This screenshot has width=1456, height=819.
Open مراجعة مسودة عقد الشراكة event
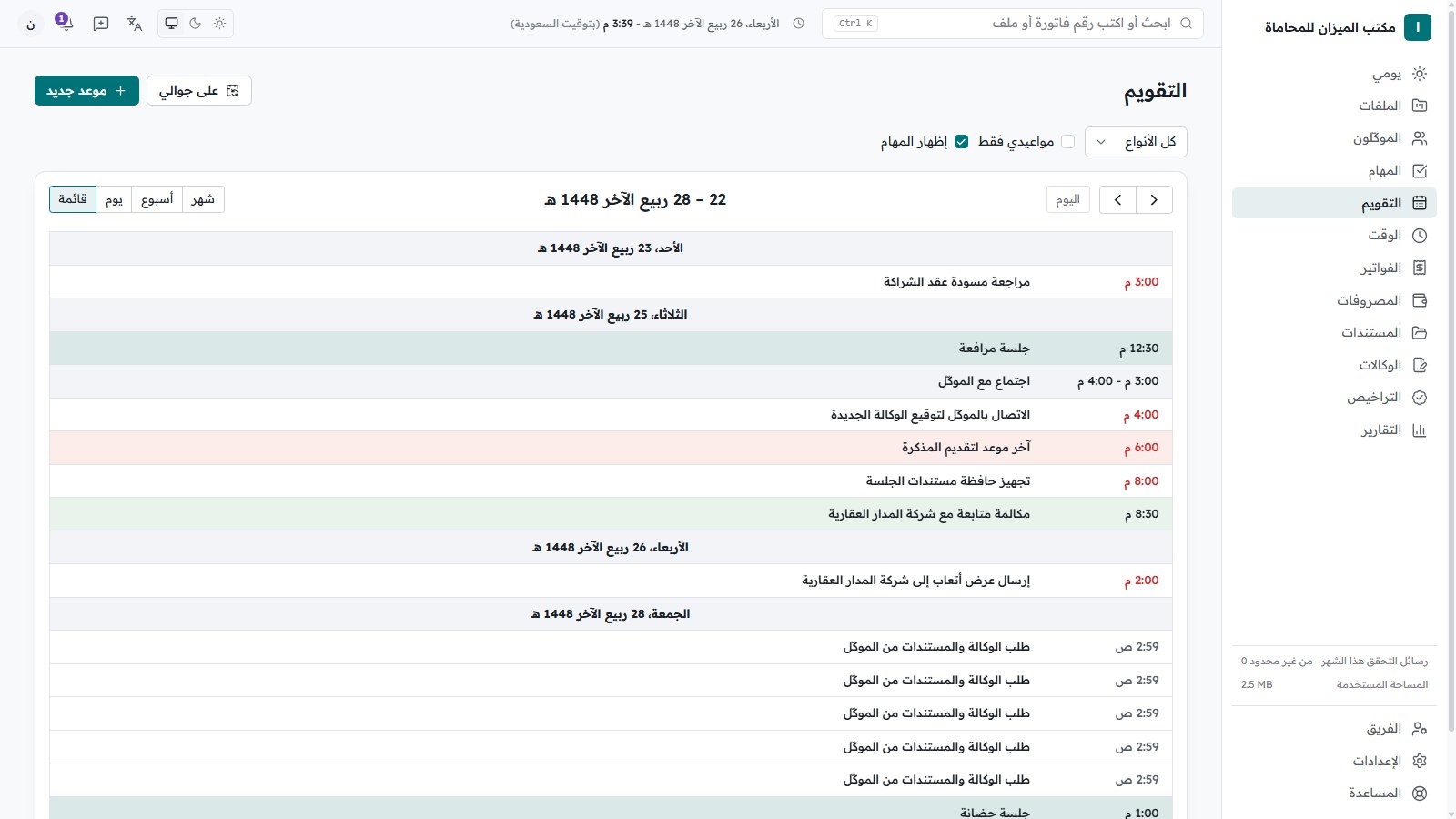[611, 282]
